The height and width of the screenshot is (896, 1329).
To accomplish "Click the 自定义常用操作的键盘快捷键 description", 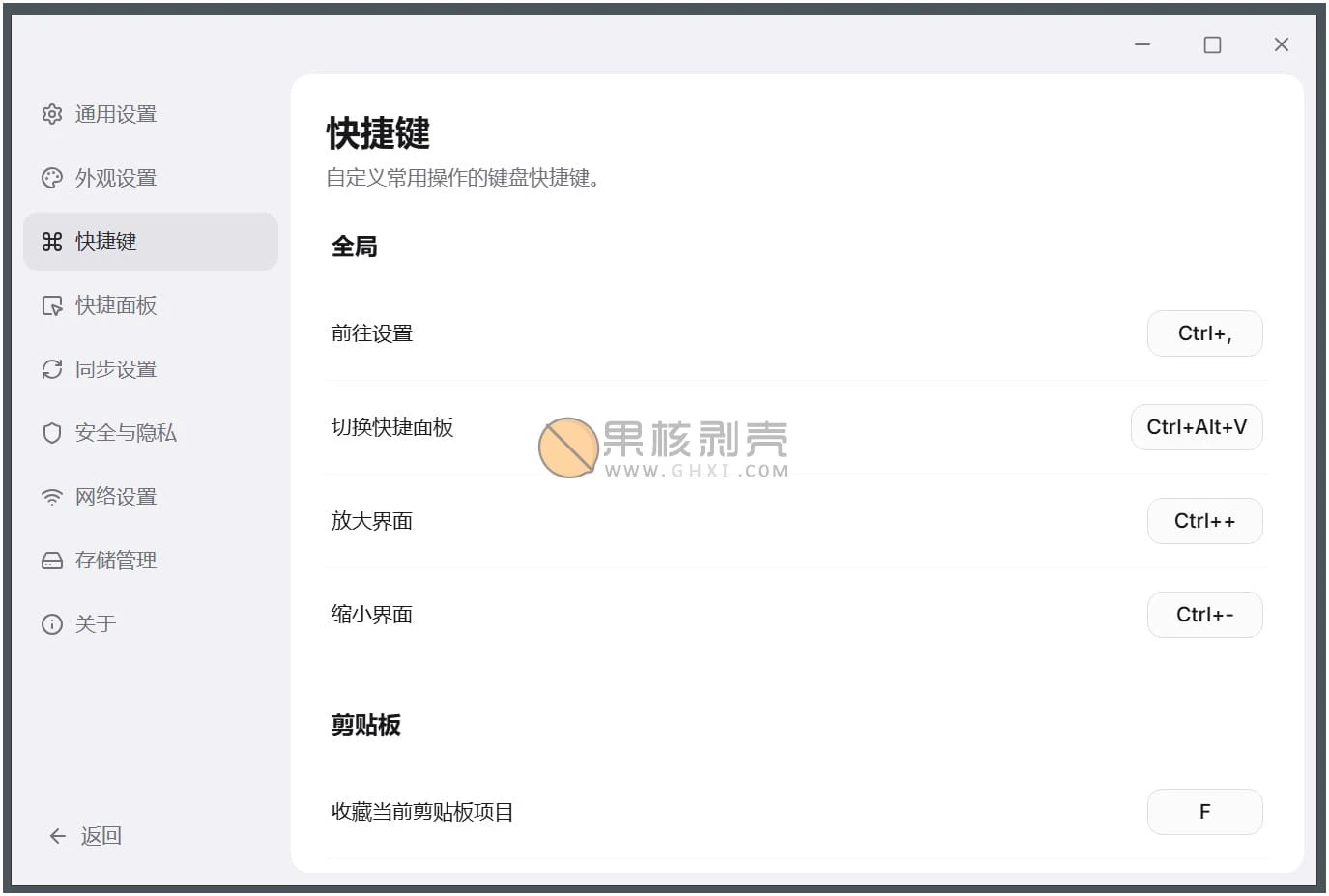I will pos(463,178).
